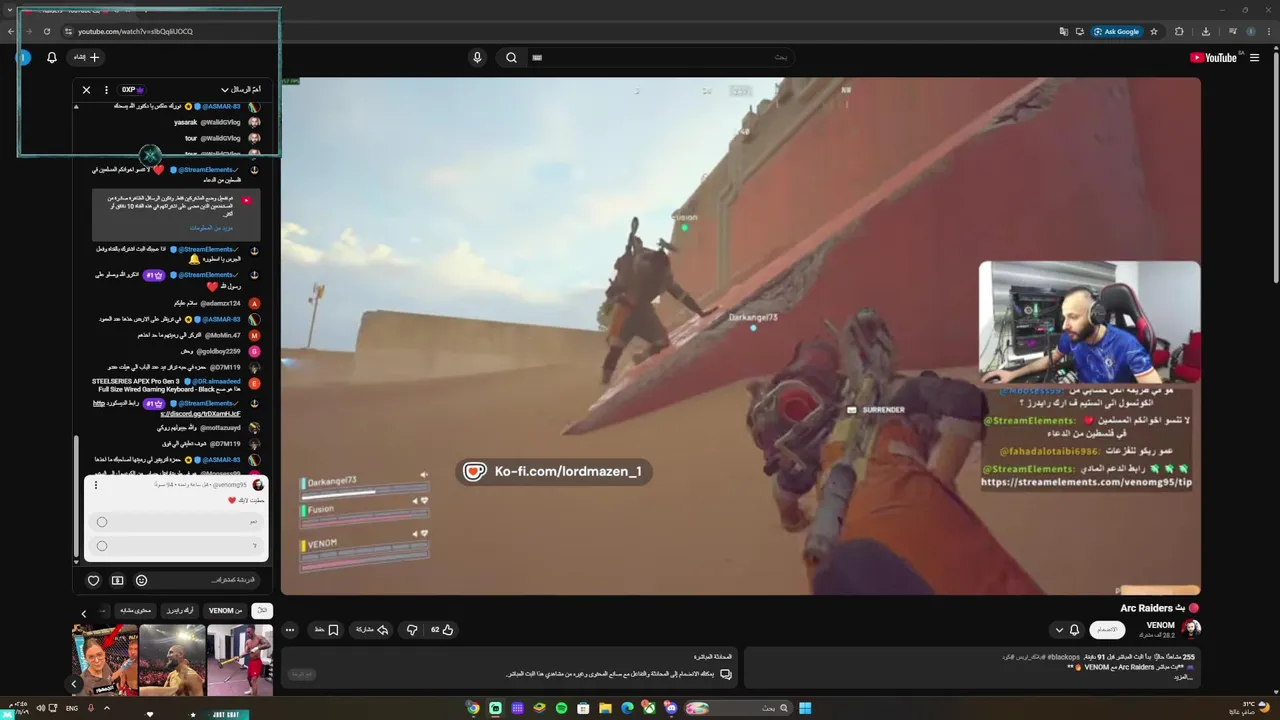1280x720 pixels.
Task: Expand the top messages chat dropdown
Action: (x=239, y=90)
